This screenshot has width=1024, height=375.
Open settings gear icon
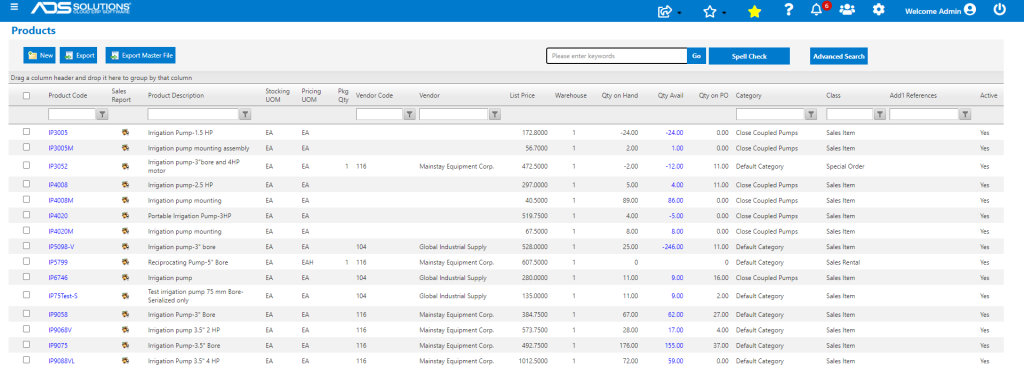point(878,10)
